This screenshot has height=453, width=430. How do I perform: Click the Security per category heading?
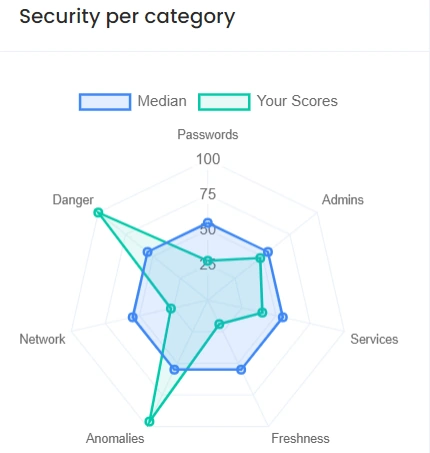(x=127, y=17)
